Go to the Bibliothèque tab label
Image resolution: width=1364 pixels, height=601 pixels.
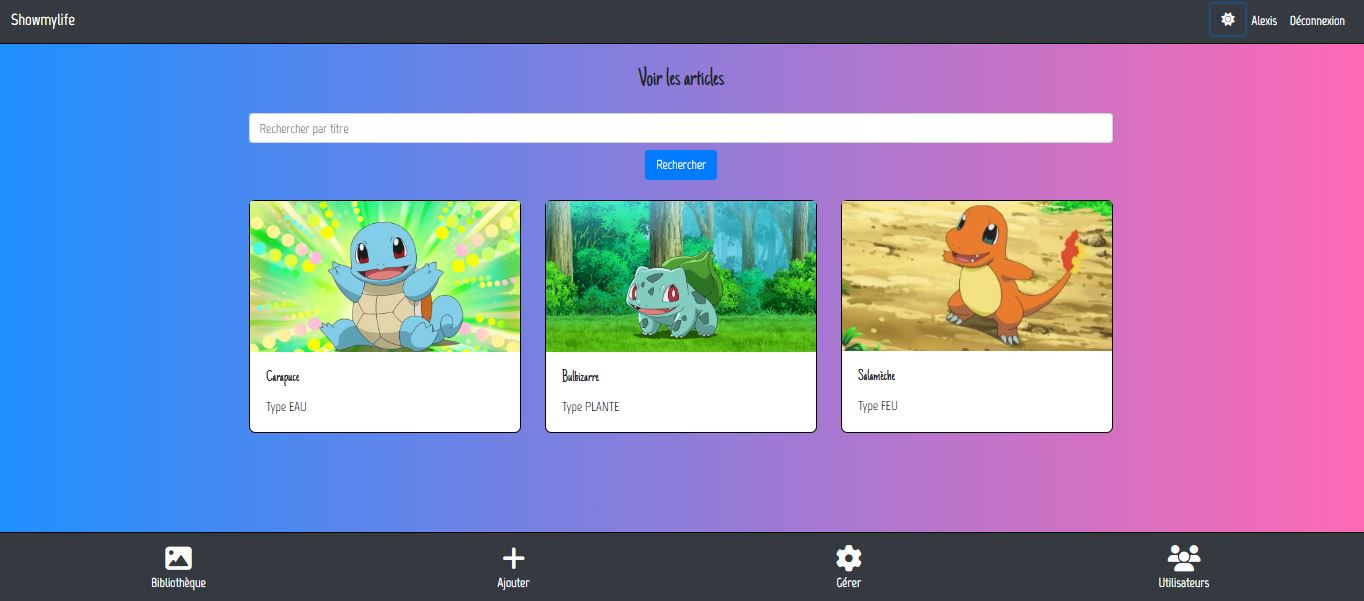(178, 583)
